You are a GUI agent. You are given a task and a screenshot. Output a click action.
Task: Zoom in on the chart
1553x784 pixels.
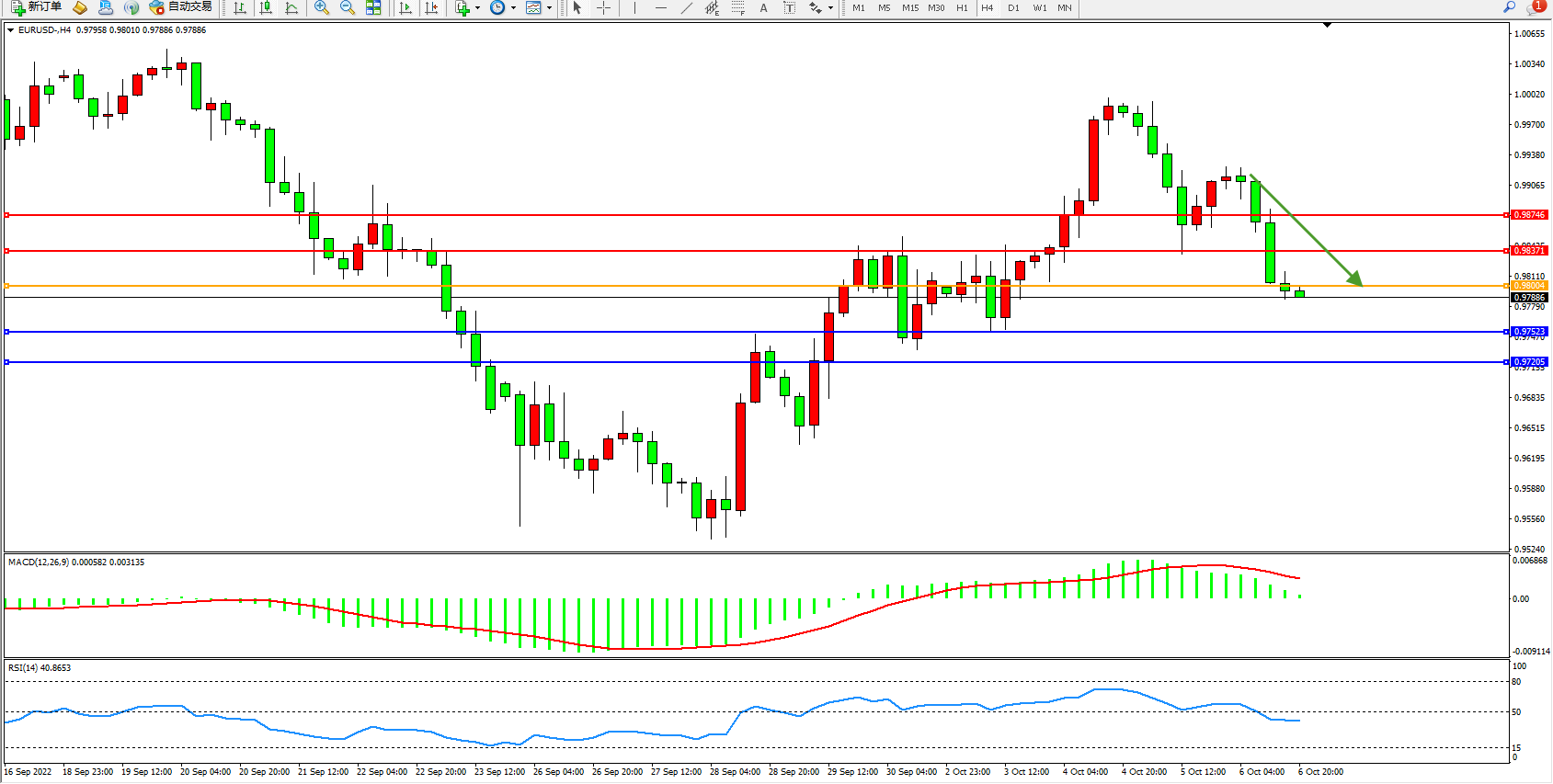click(321, 8)
